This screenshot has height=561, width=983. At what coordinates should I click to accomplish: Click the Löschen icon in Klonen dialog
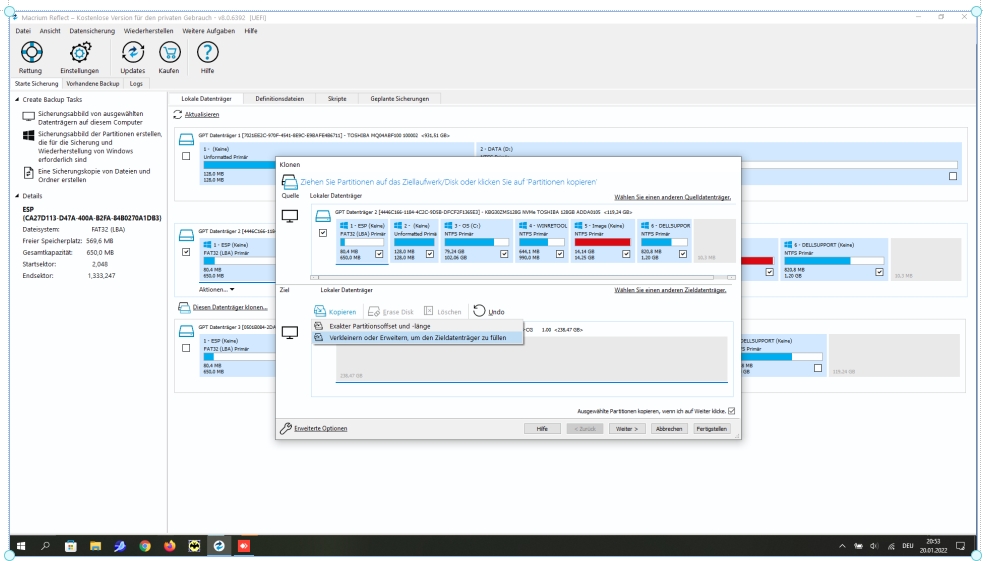[x=428, y=311]
